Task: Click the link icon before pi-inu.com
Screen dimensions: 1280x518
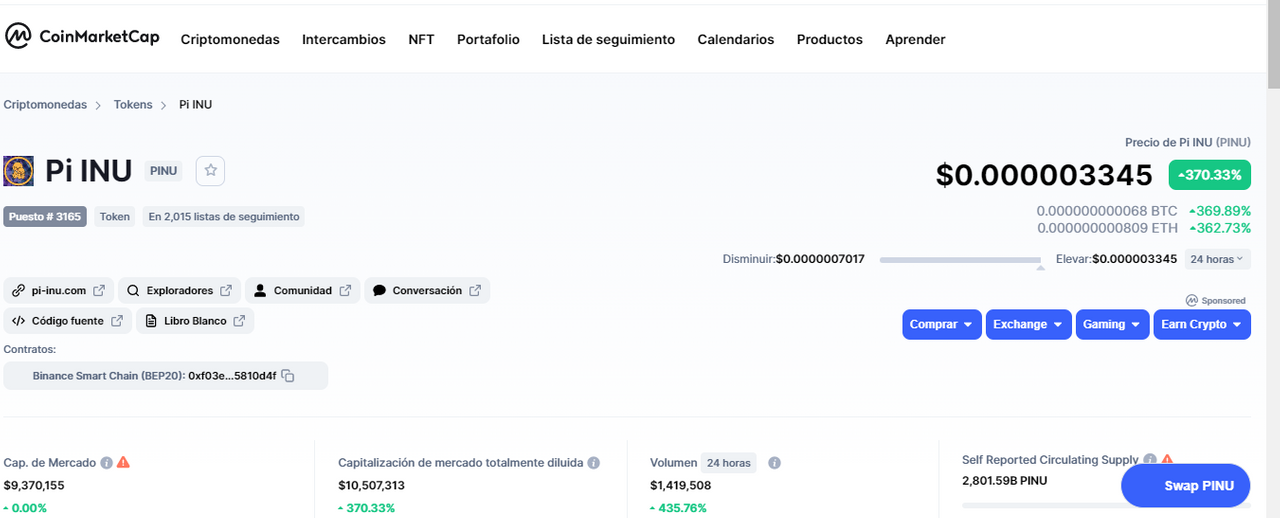Action: [18, 291]
